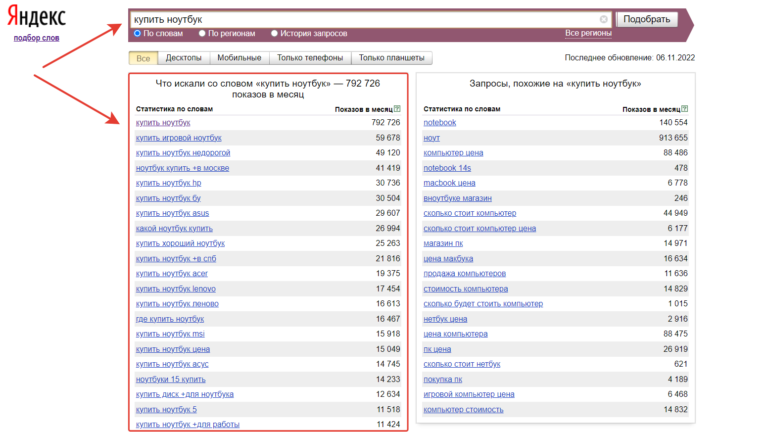Open the 'компьютер цена' link
This screenshot has width=768, height=432.
tap(453, 153)
